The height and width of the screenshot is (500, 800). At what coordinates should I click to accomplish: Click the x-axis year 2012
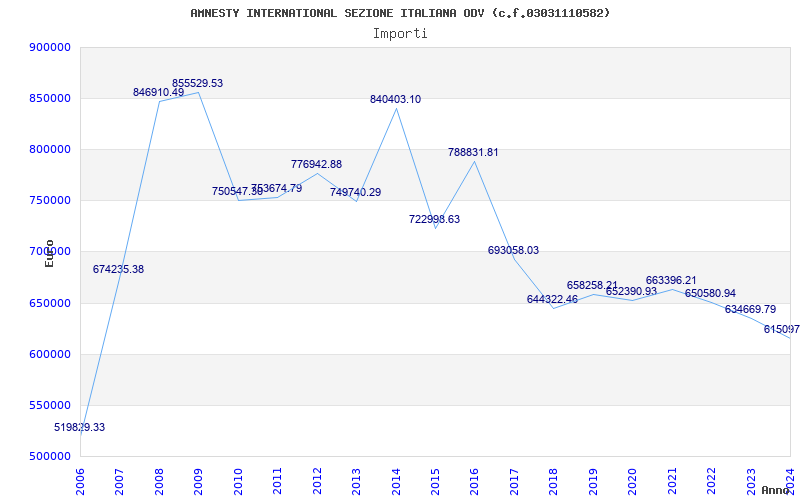(317, 481)
